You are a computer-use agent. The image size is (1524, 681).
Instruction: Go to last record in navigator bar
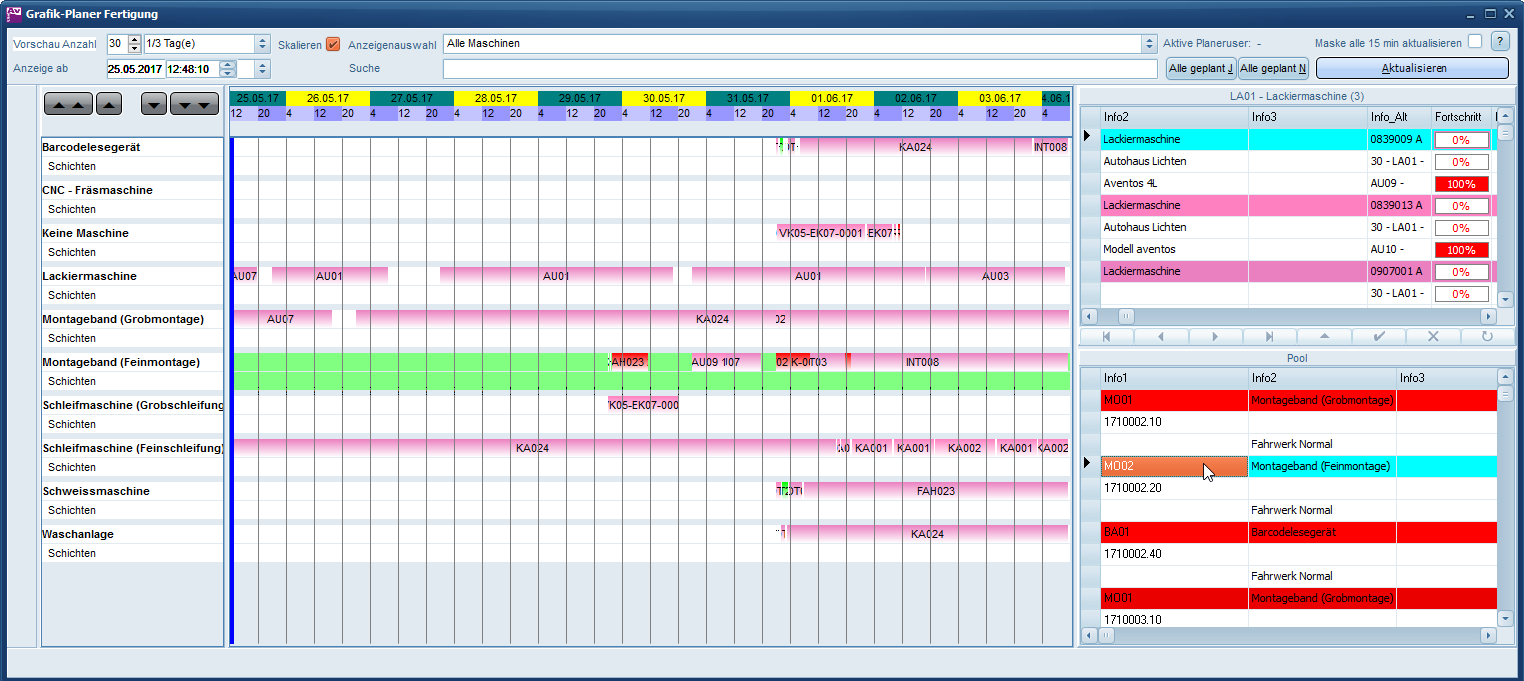click(1269, 337)
